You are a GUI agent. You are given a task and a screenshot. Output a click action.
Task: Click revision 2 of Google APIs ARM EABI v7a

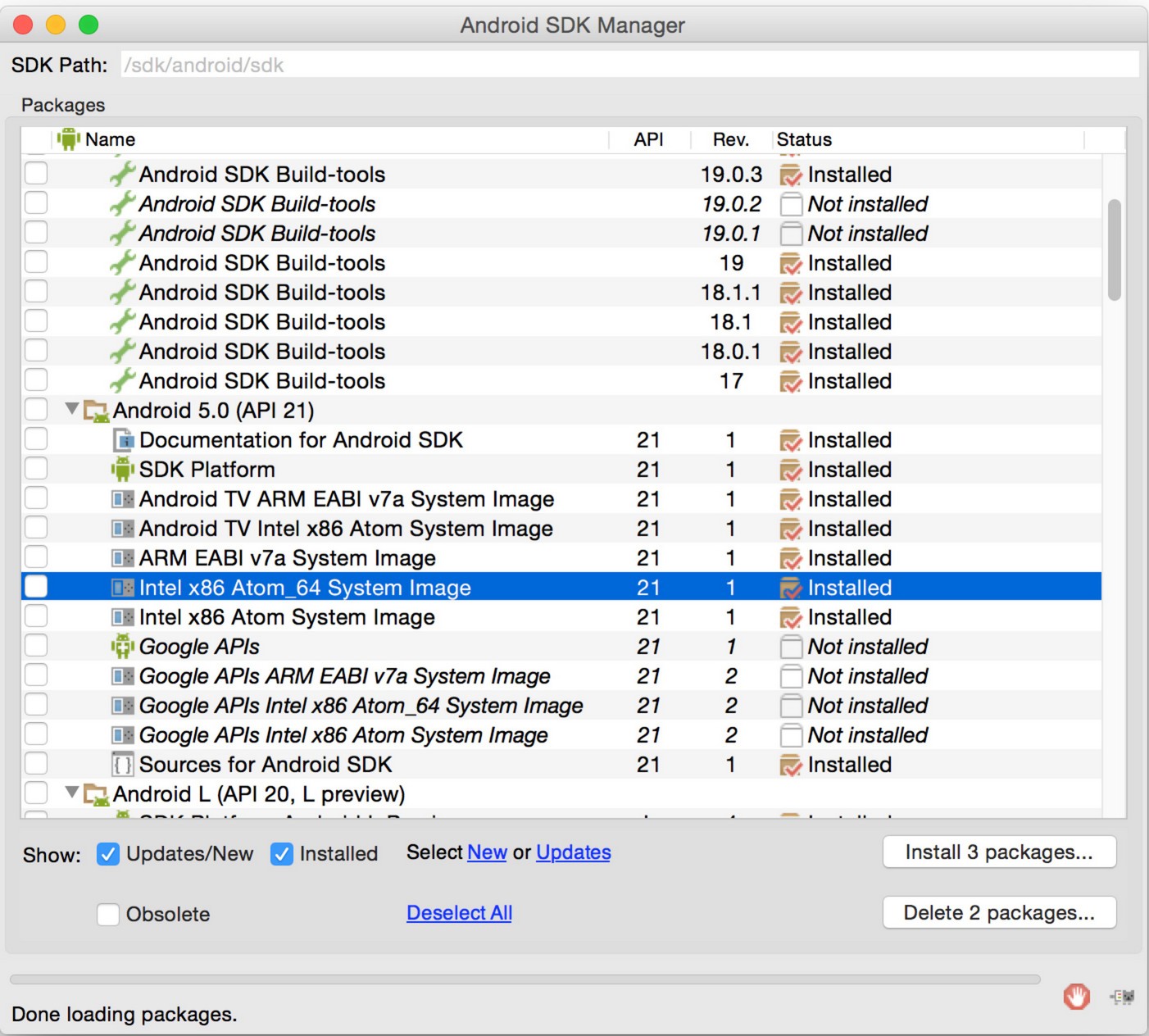731,676
